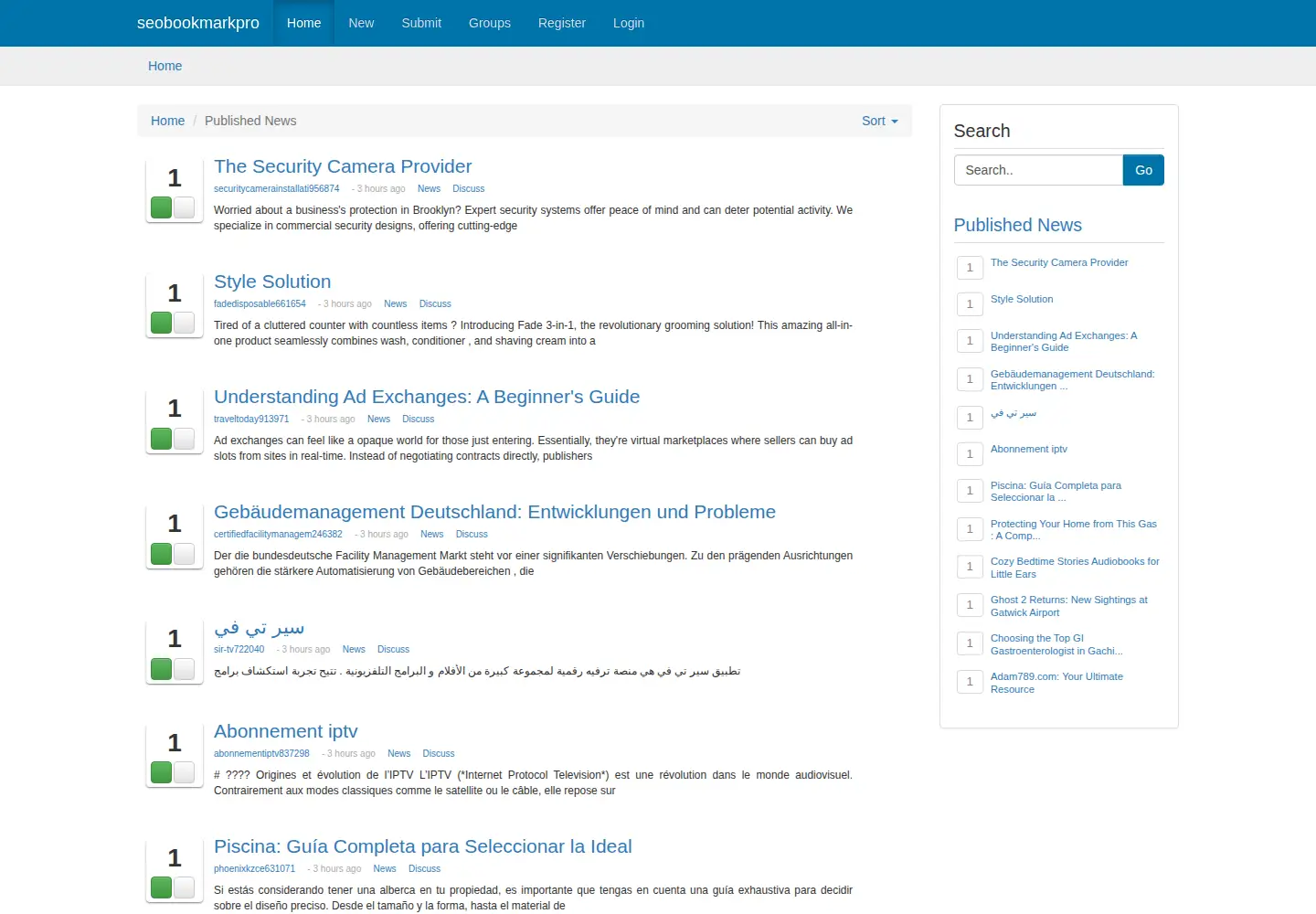Click Discuss under Style Solution

[435, 304]
